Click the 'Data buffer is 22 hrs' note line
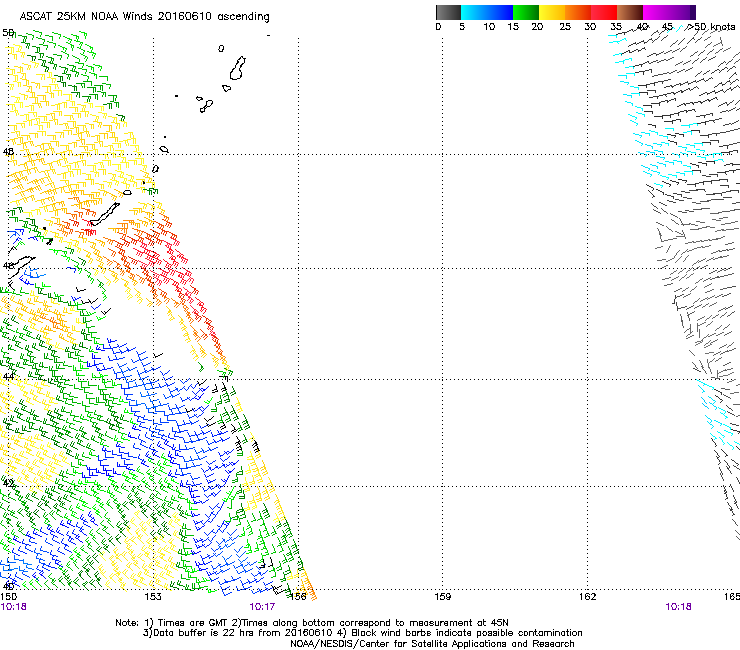Screen dimensions: 740x650 pos(362,633)
